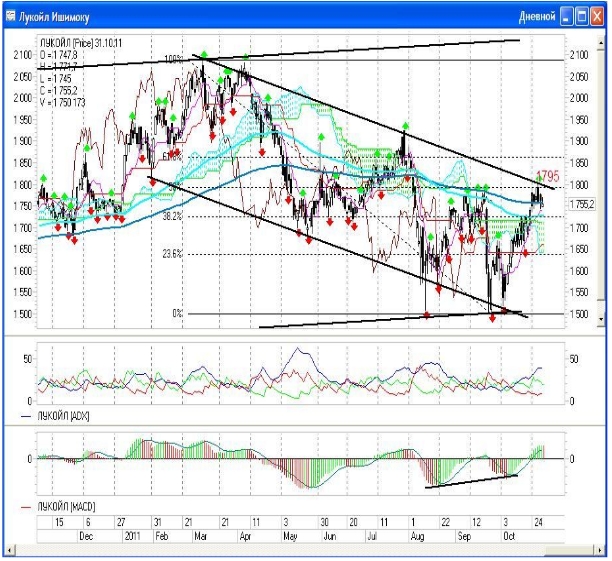Click the Oct month label
Image resolution: width=612 pixels, height=561 pixels.
(x=509, y=536)
